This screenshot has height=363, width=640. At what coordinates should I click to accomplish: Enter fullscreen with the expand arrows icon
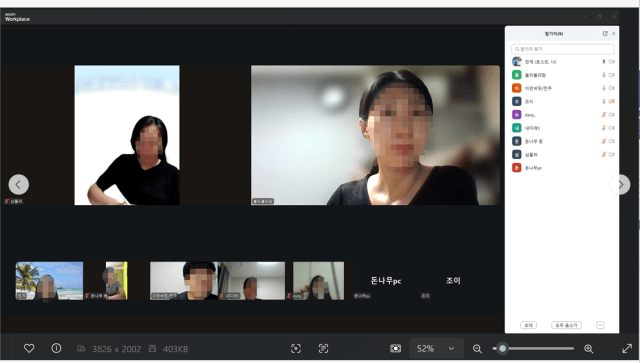click(627, 348)
